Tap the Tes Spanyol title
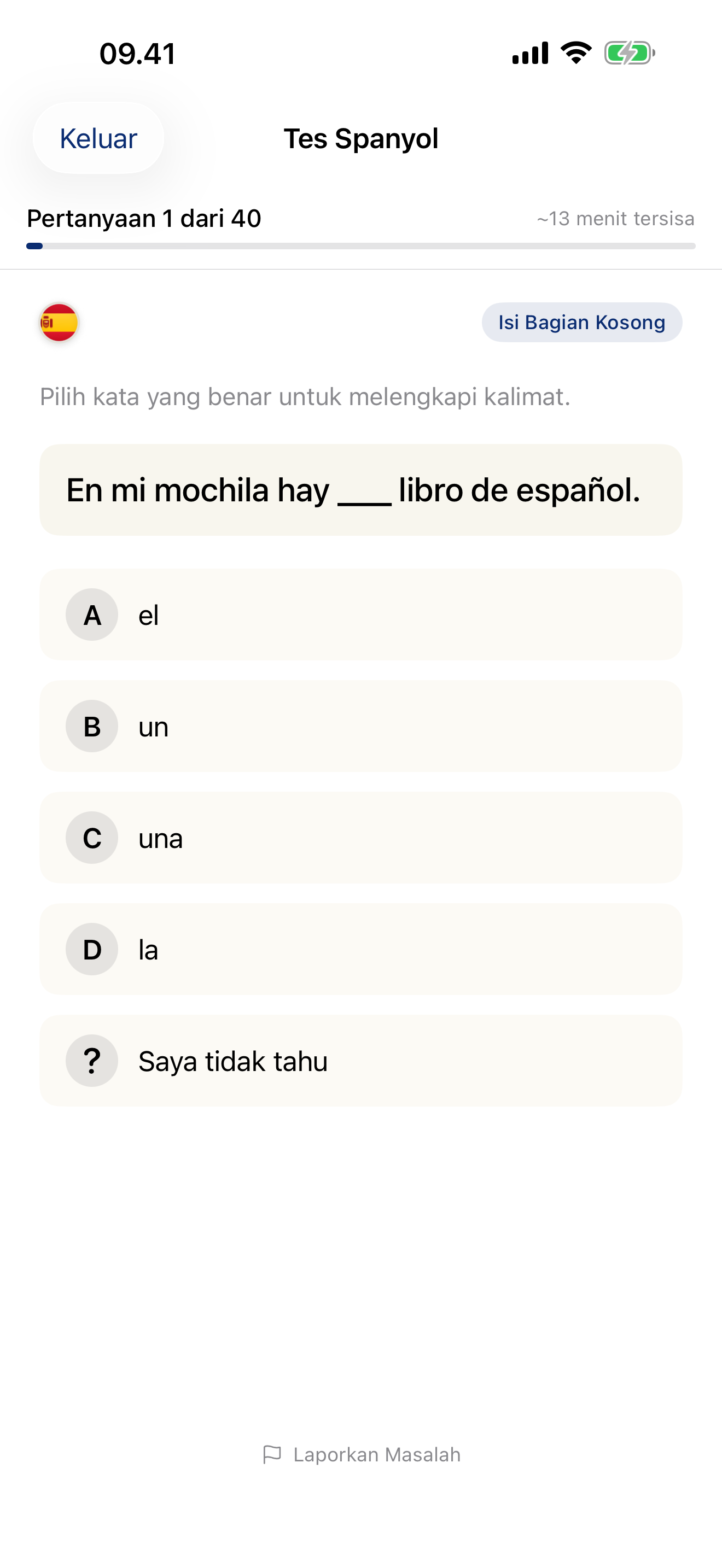 [361, 139]
